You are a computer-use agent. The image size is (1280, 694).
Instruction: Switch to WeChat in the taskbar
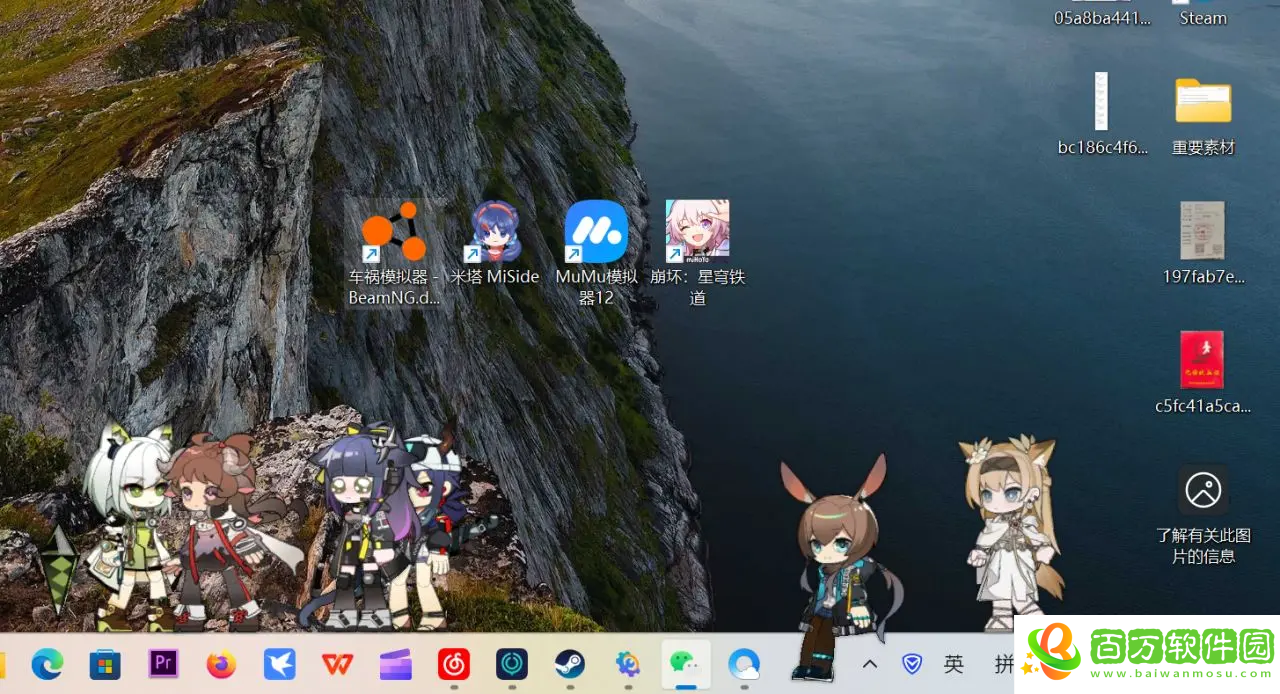pos(686,663)
